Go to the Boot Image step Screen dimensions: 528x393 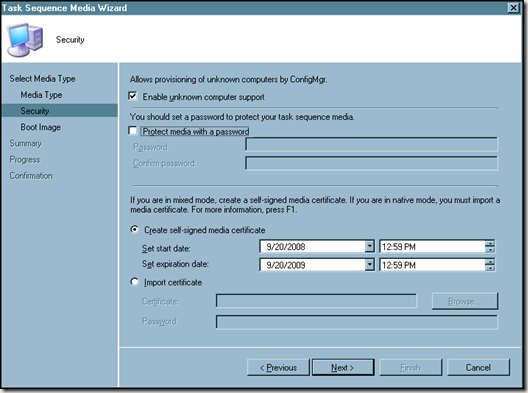click(x=40, y=127)
